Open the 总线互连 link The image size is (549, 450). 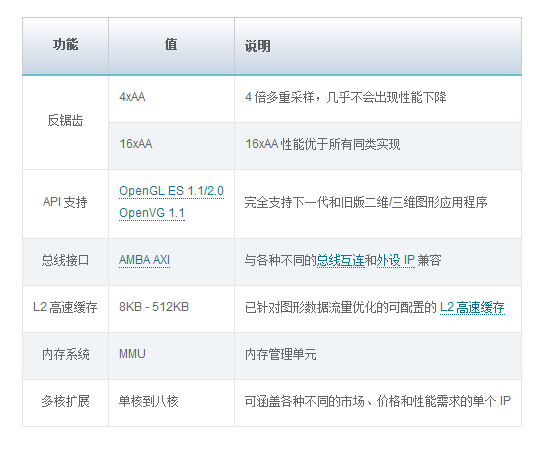(340, 261)
